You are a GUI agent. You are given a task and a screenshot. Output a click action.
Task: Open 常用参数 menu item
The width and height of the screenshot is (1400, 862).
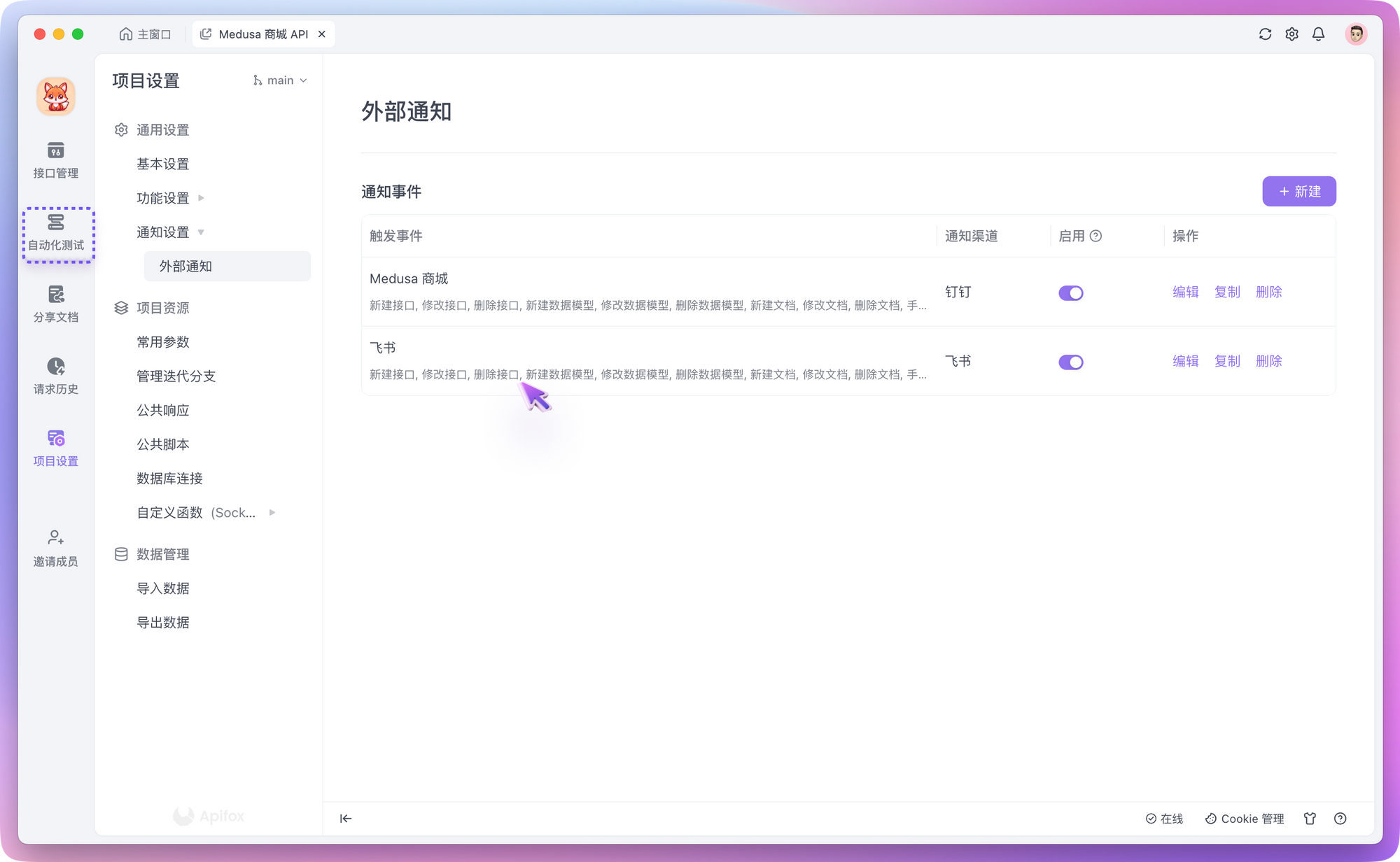[163, 342]
